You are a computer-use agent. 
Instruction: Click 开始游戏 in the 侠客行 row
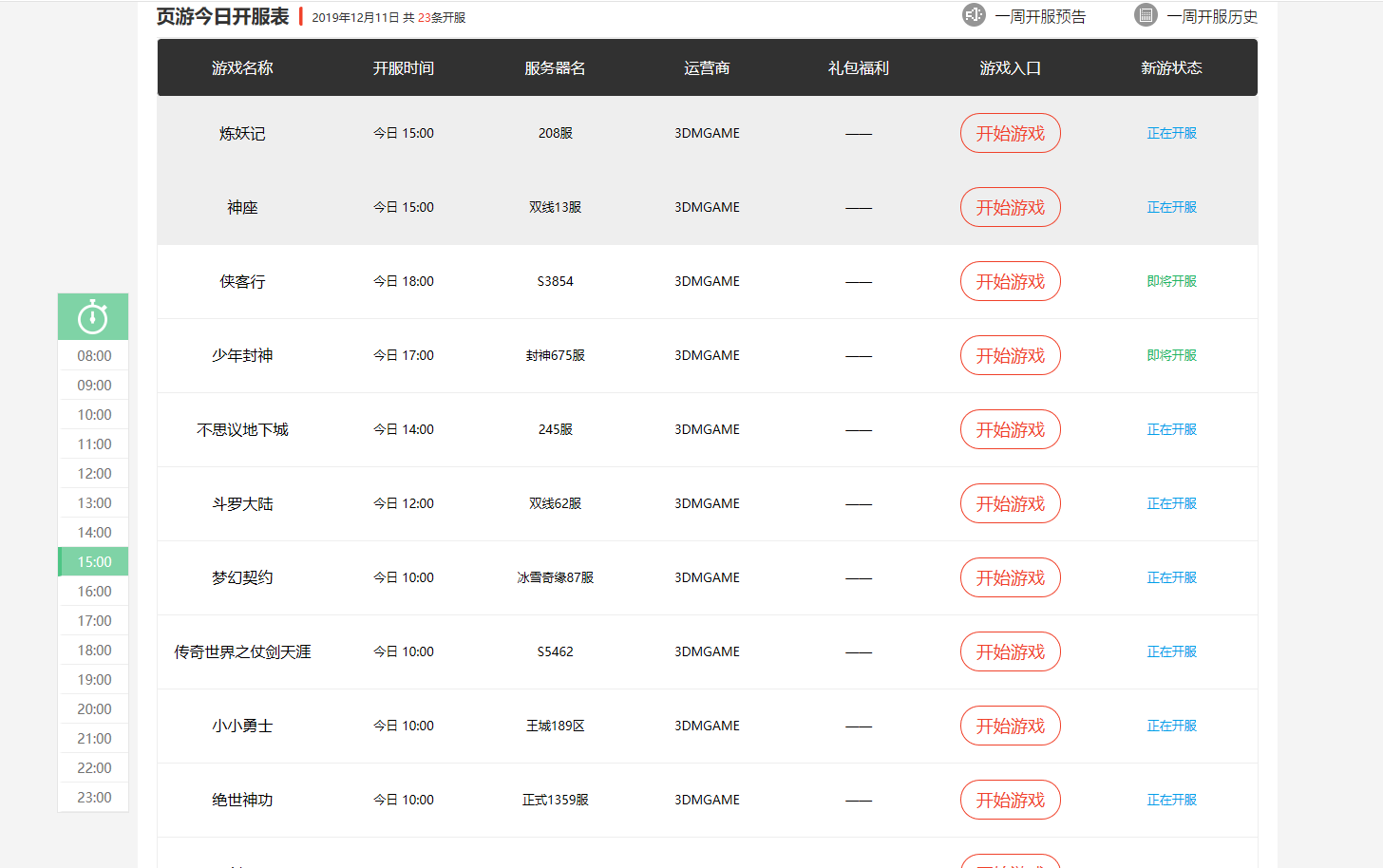point(1011,281)
